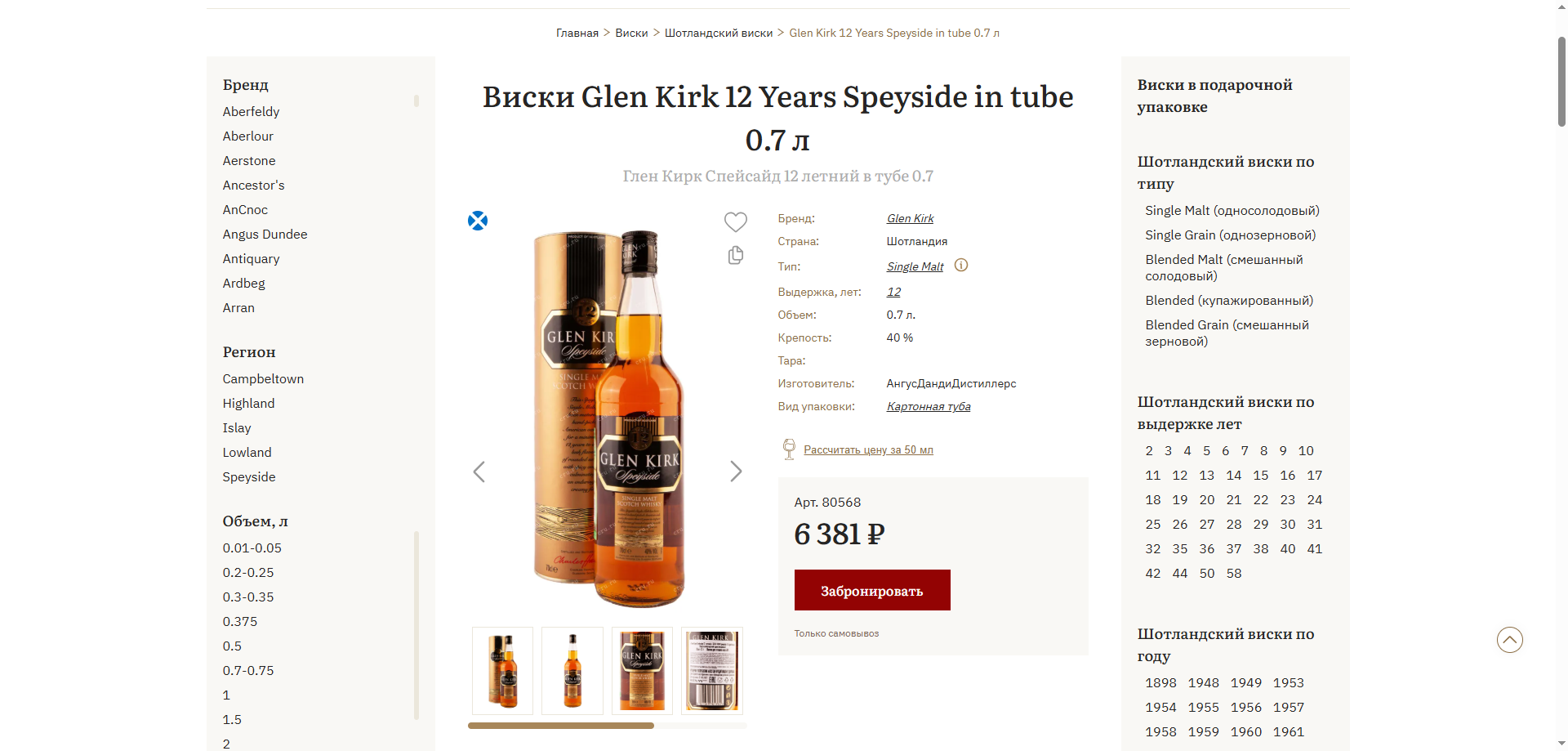Viewport: 1568px width, 751px height.
Task: Open Рассчитать цену за 50 мл link
Action: [868, 450]
